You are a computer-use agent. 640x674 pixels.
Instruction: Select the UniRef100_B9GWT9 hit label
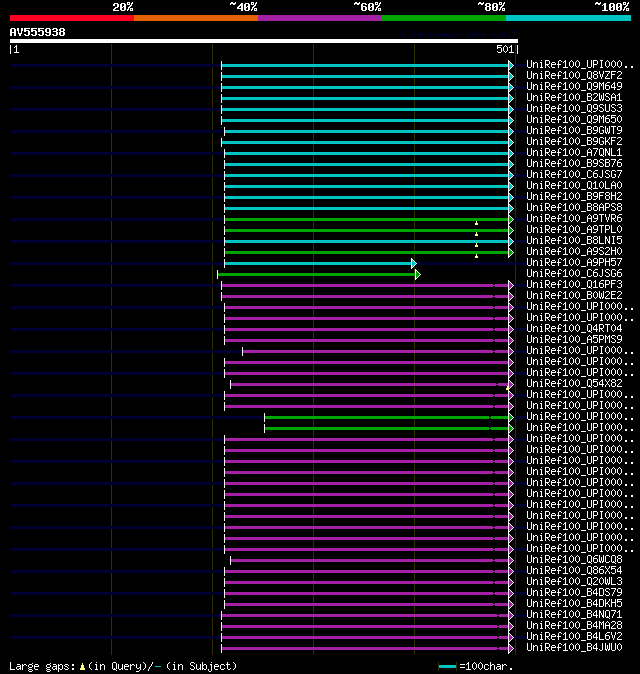[574, 130]
